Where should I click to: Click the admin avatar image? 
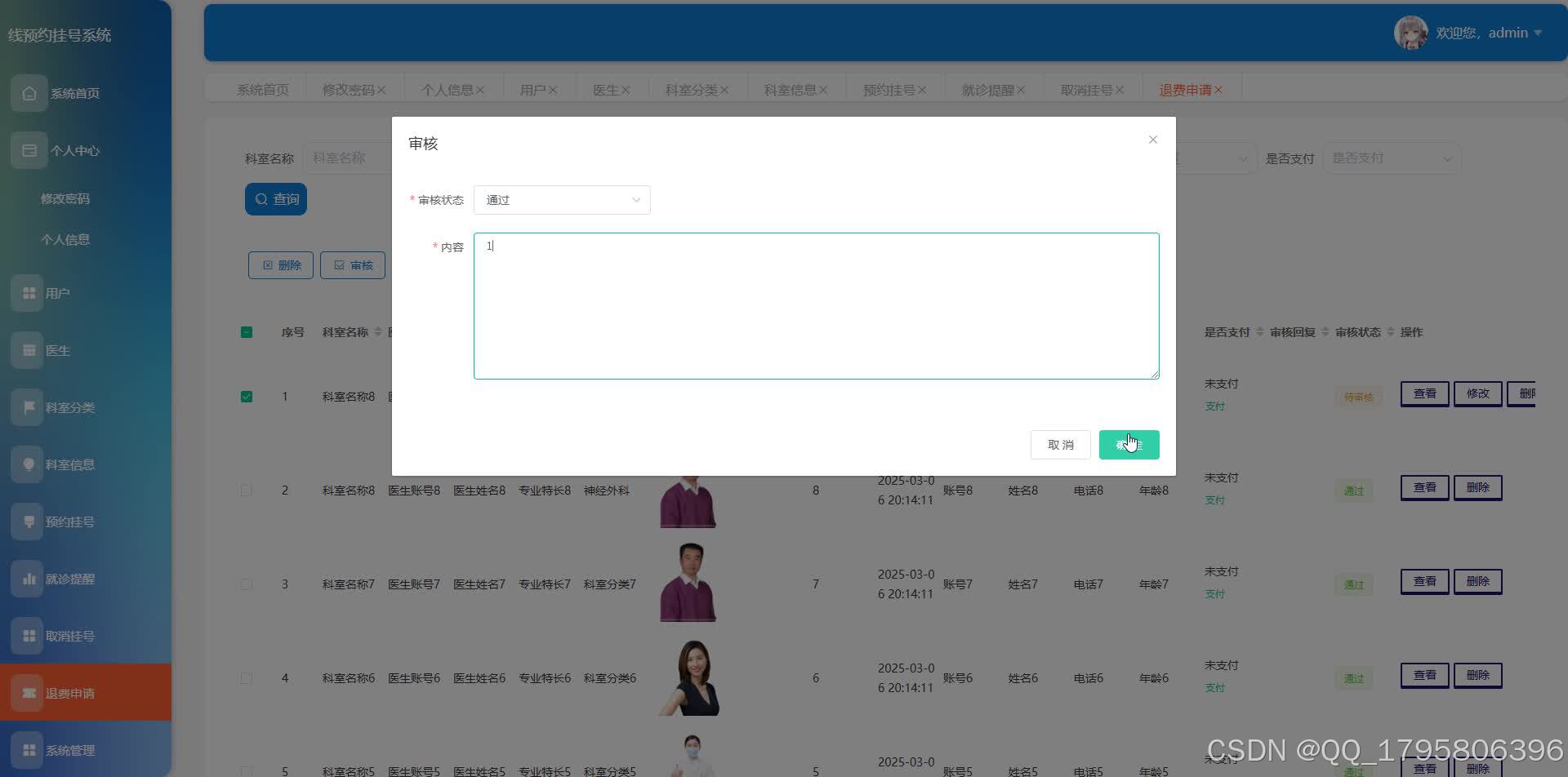(x=1410, y=33)
